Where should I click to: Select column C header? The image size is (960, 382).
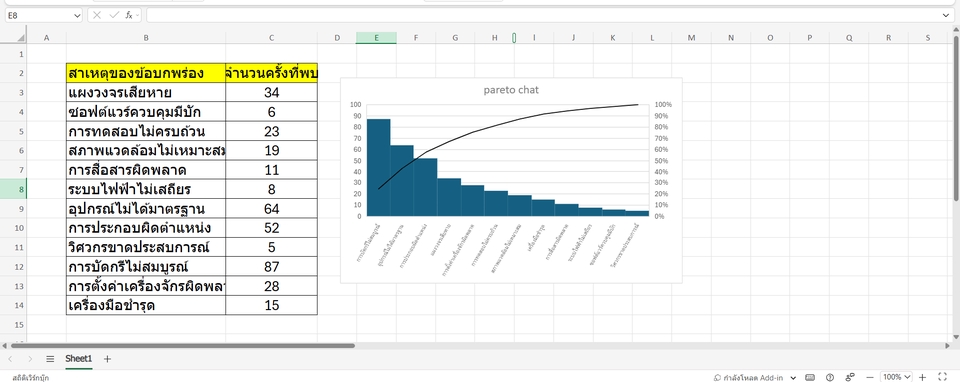tap(271, 38)
